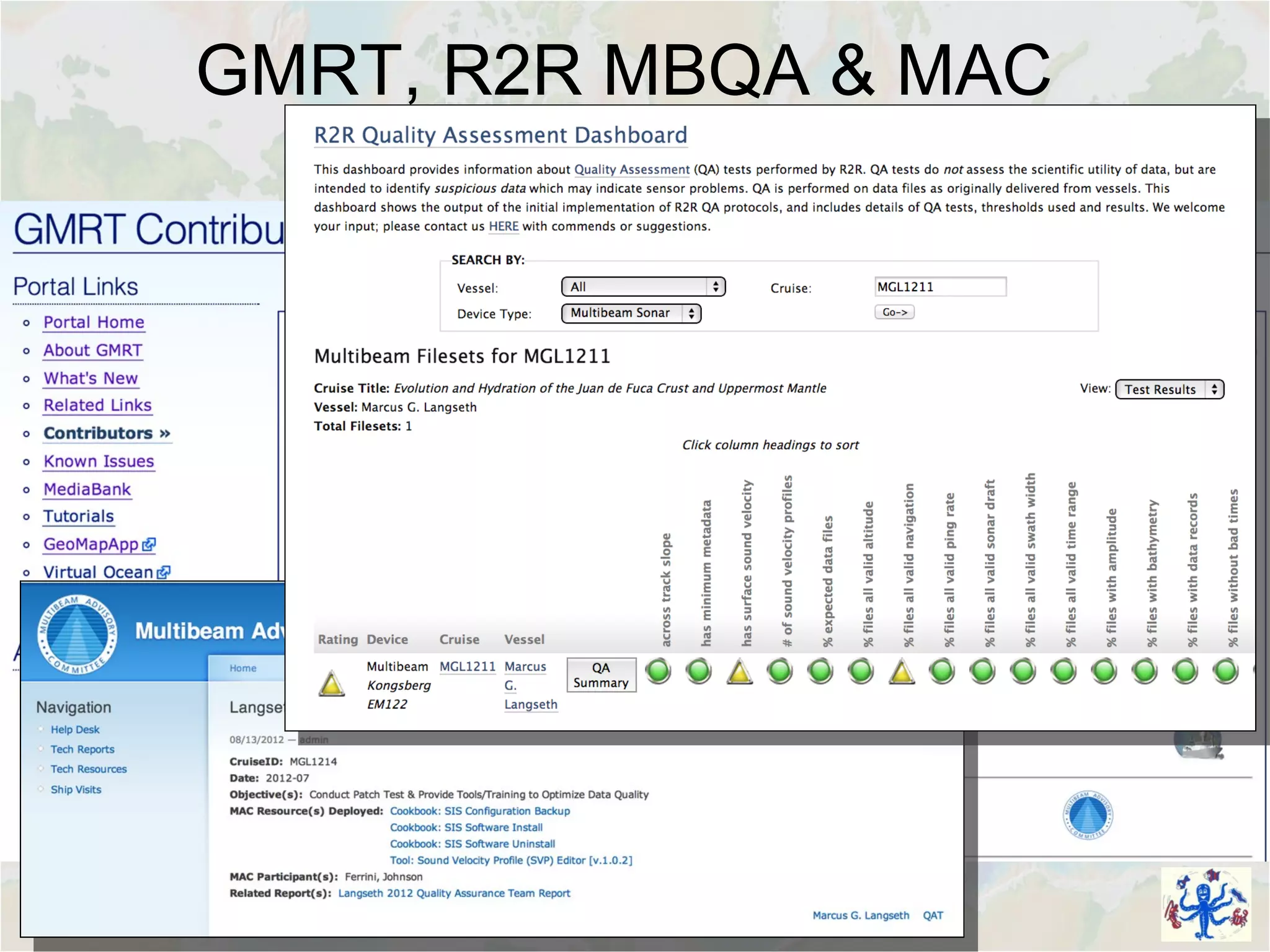Click the Multibeam Advisory Committee logo in MAC window

tap(77, 635)
